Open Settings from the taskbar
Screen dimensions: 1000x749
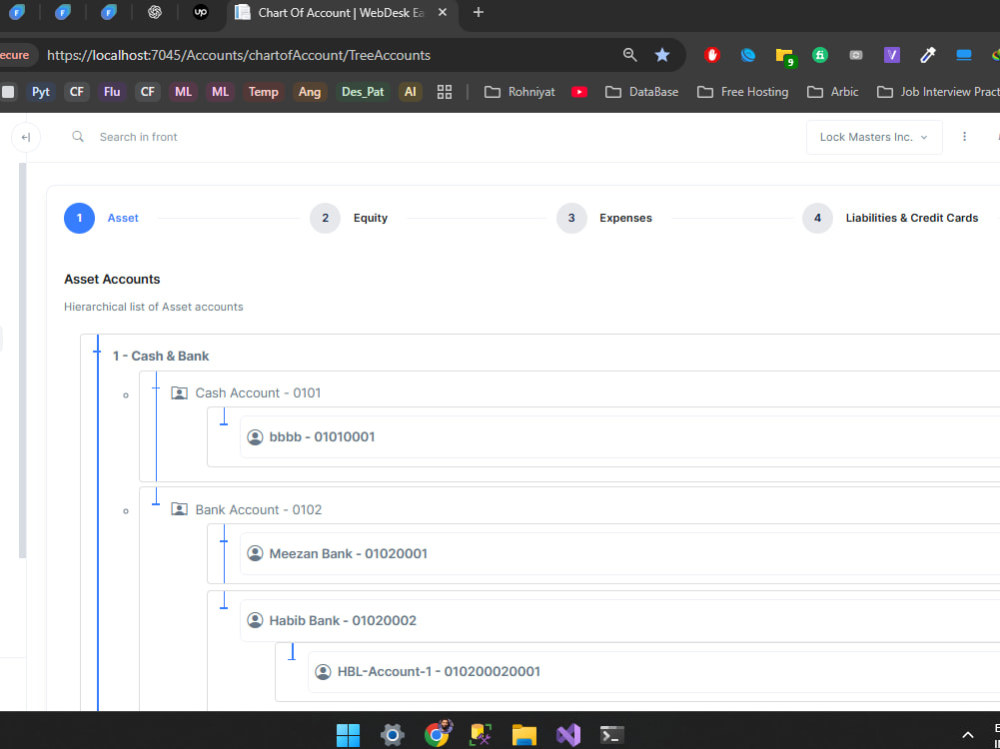392,735
